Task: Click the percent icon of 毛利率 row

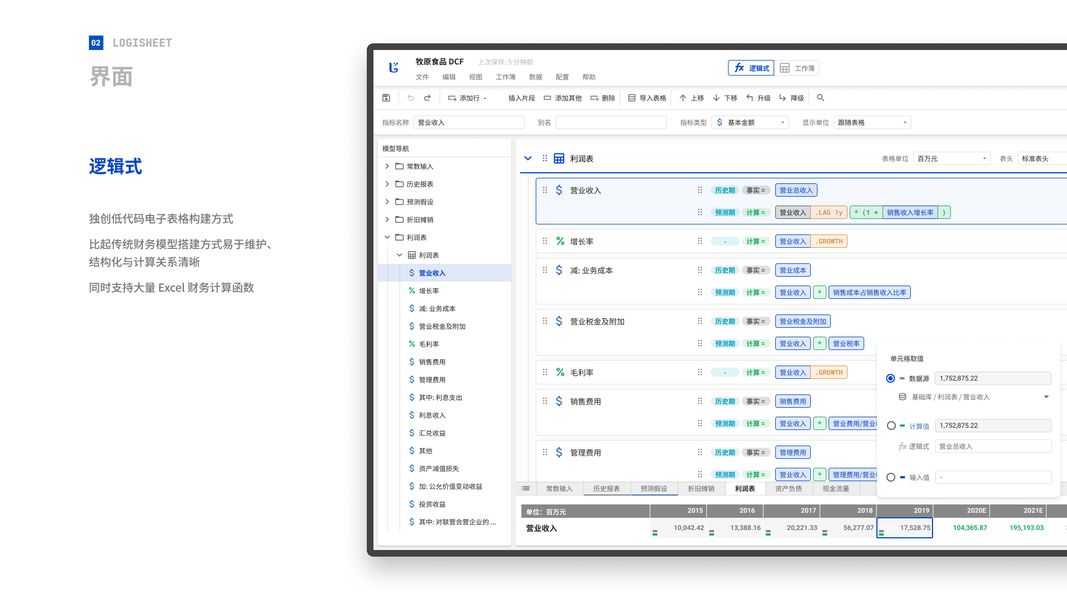Action: (560, 373)
